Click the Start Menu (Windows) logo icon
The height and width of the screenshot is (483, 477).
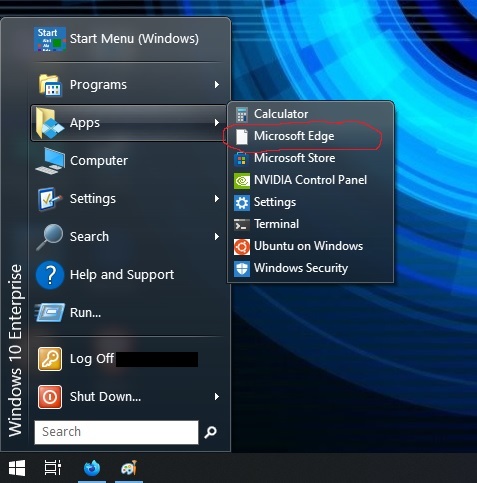click(x=50, y=39)
